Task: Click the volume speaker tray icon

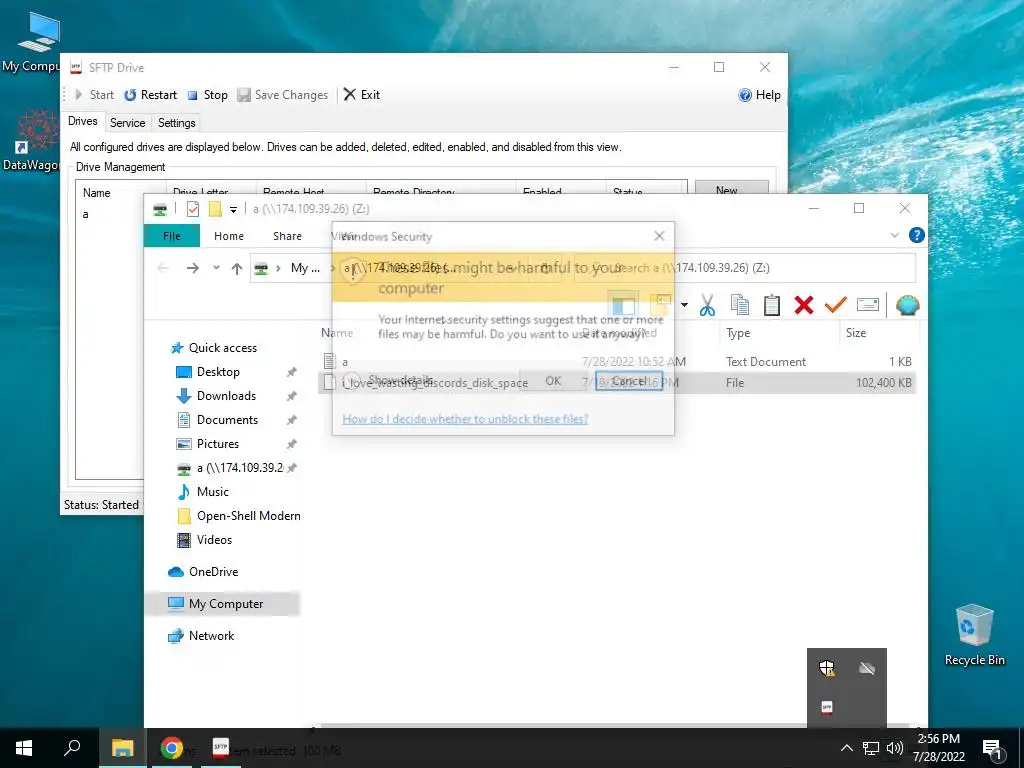Action: tap(895, 748)
